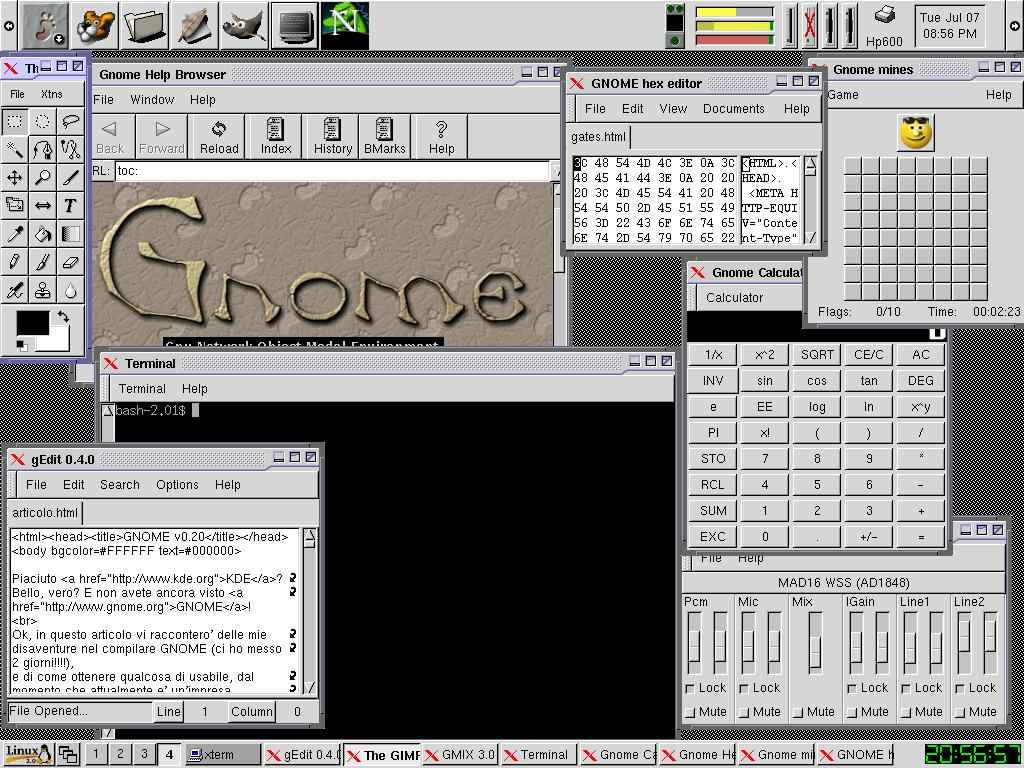Launch Netscape from the top panel
Screen dimensions: 1024x768
pos(344,25)
